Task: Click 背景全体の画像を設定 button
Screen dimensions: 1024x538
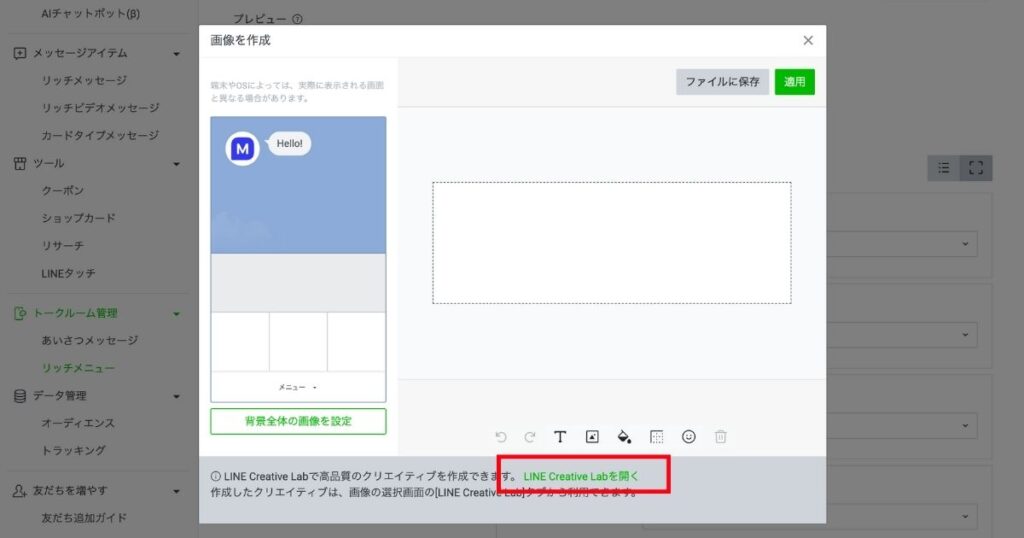Action: click(x=298, y=421)
